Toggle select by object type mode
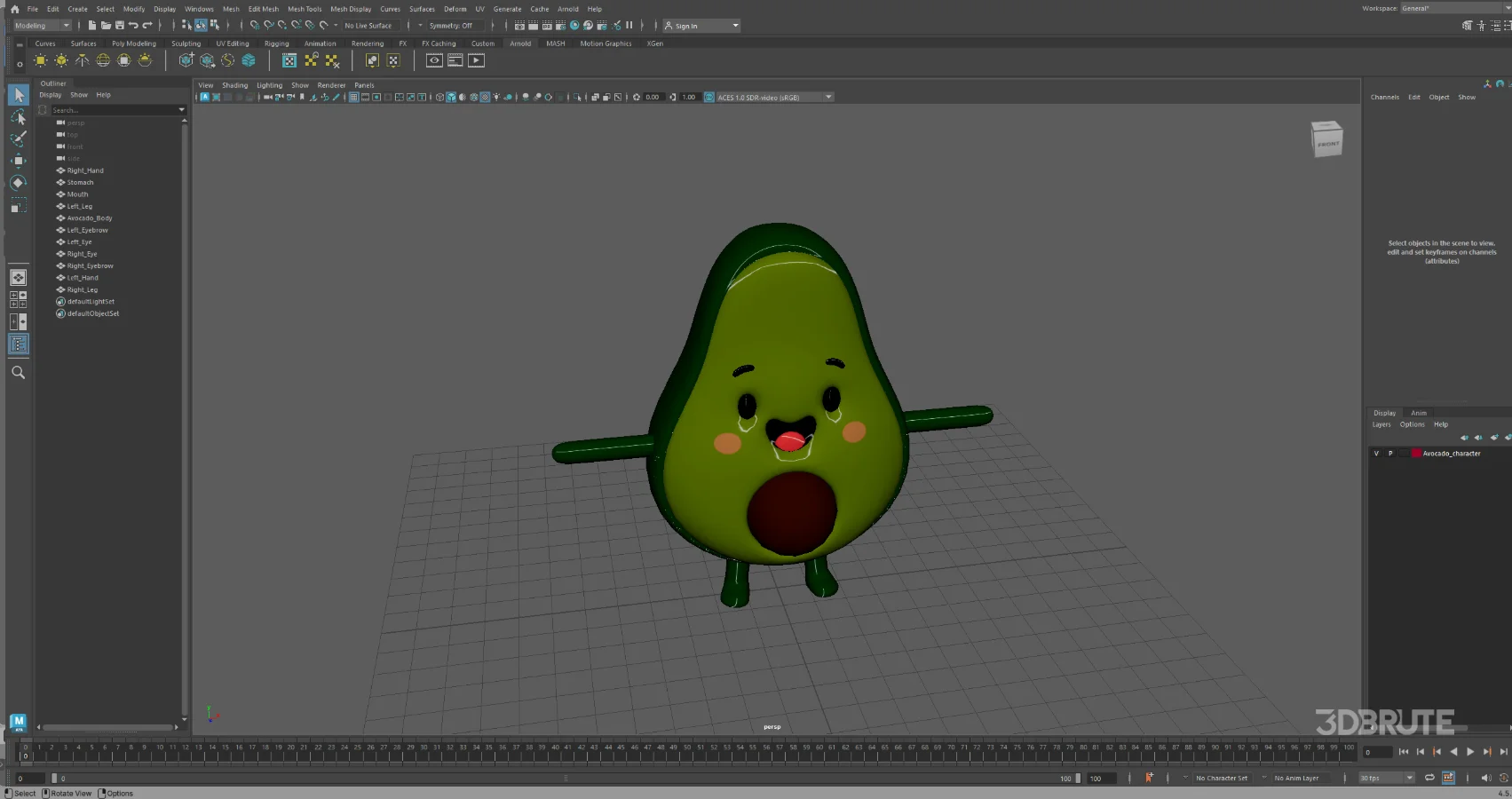1512x799 pixels. [x=201, y=26]
